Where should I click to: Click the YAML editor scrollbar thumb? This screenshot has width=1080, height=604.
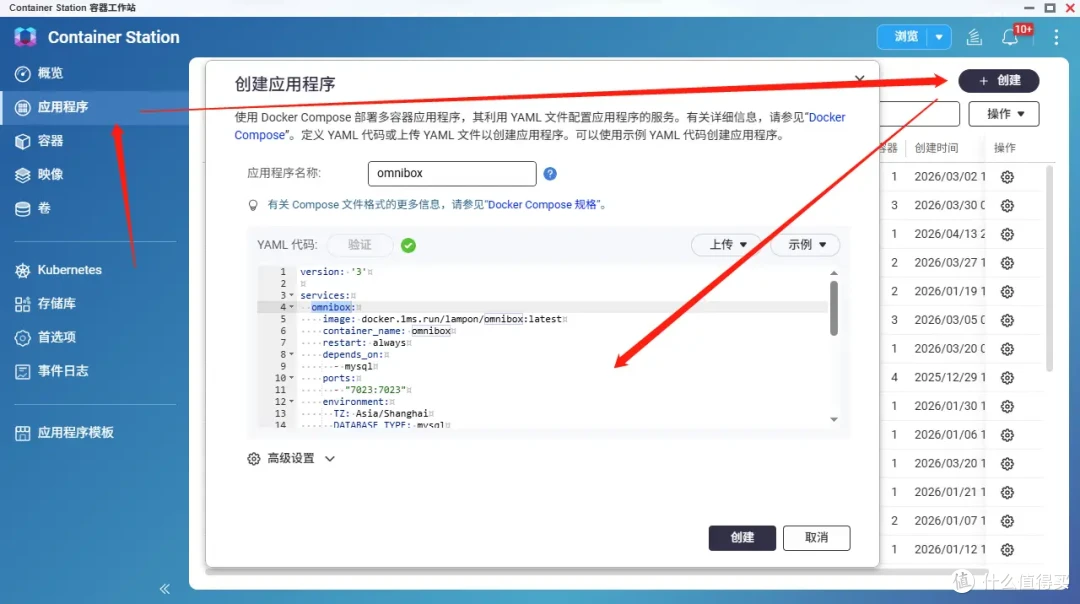pyautogui.click(x=833, y=308)
